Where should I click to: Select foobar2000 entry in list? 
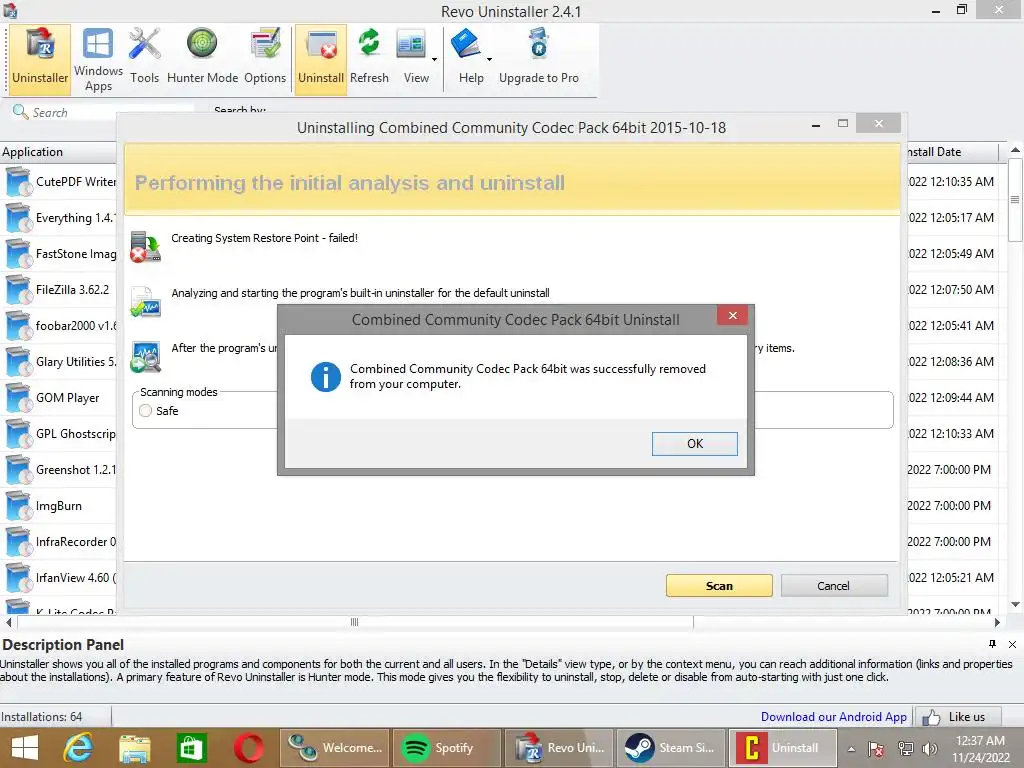tap(60, 325)
